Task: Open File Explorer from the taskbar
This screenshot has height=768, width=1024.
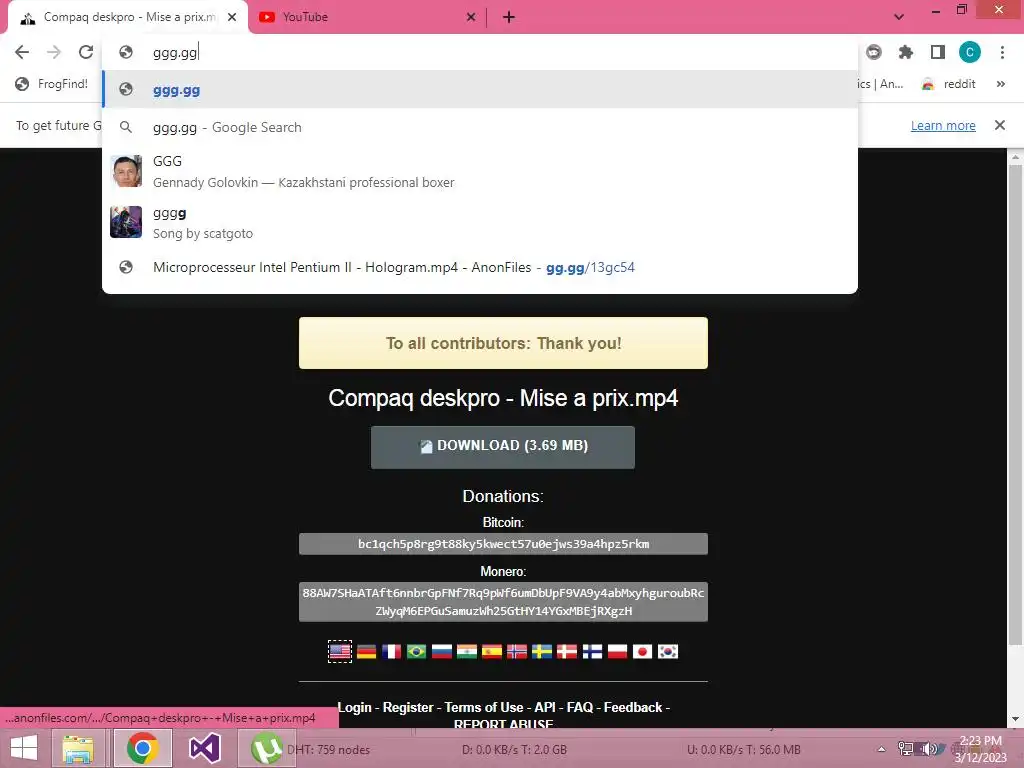Action: [x=78, y=748]
